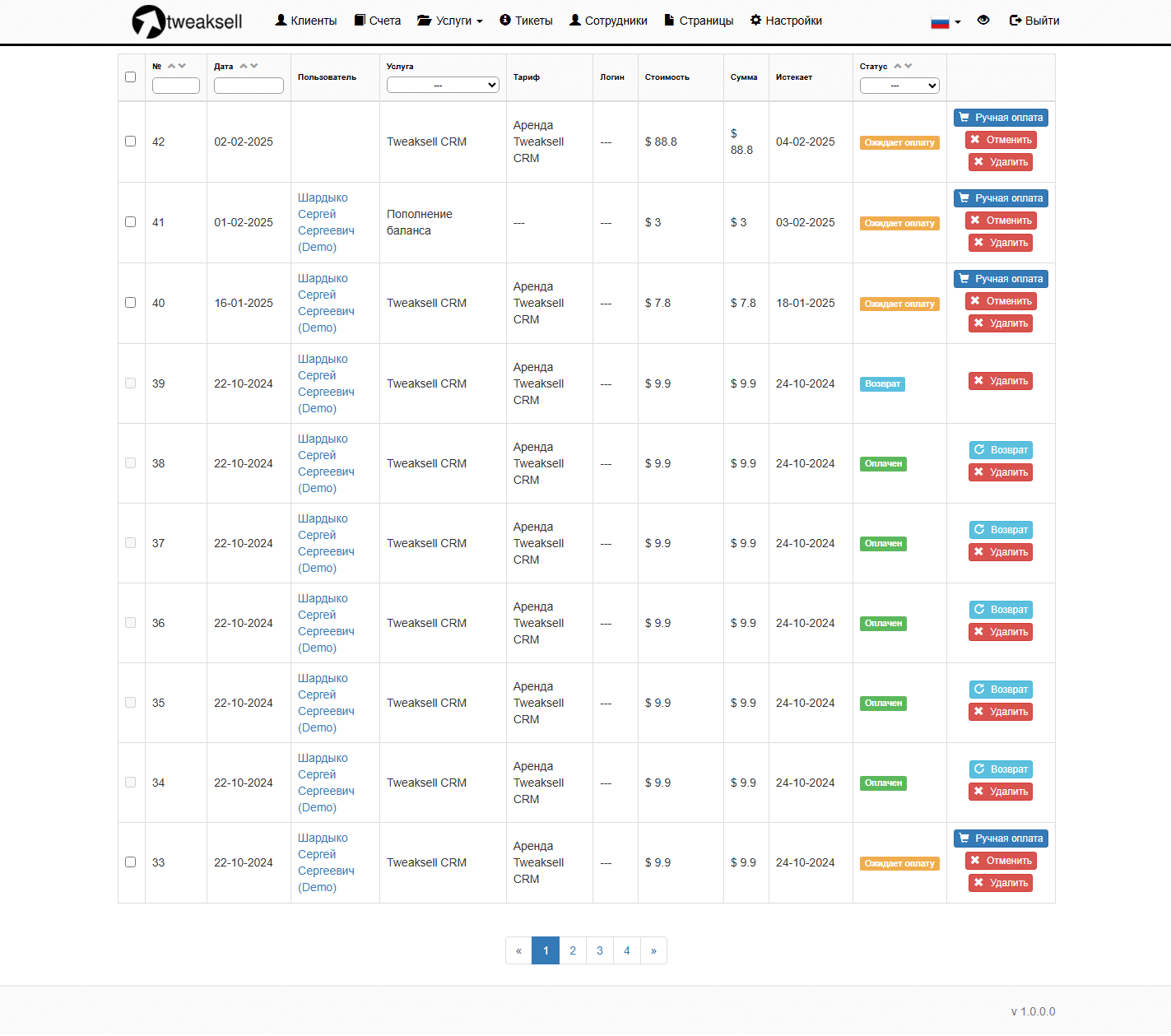Screen dimensions: 1171x1036
Task: Open the Услуги menu
Action: (450, 21)
